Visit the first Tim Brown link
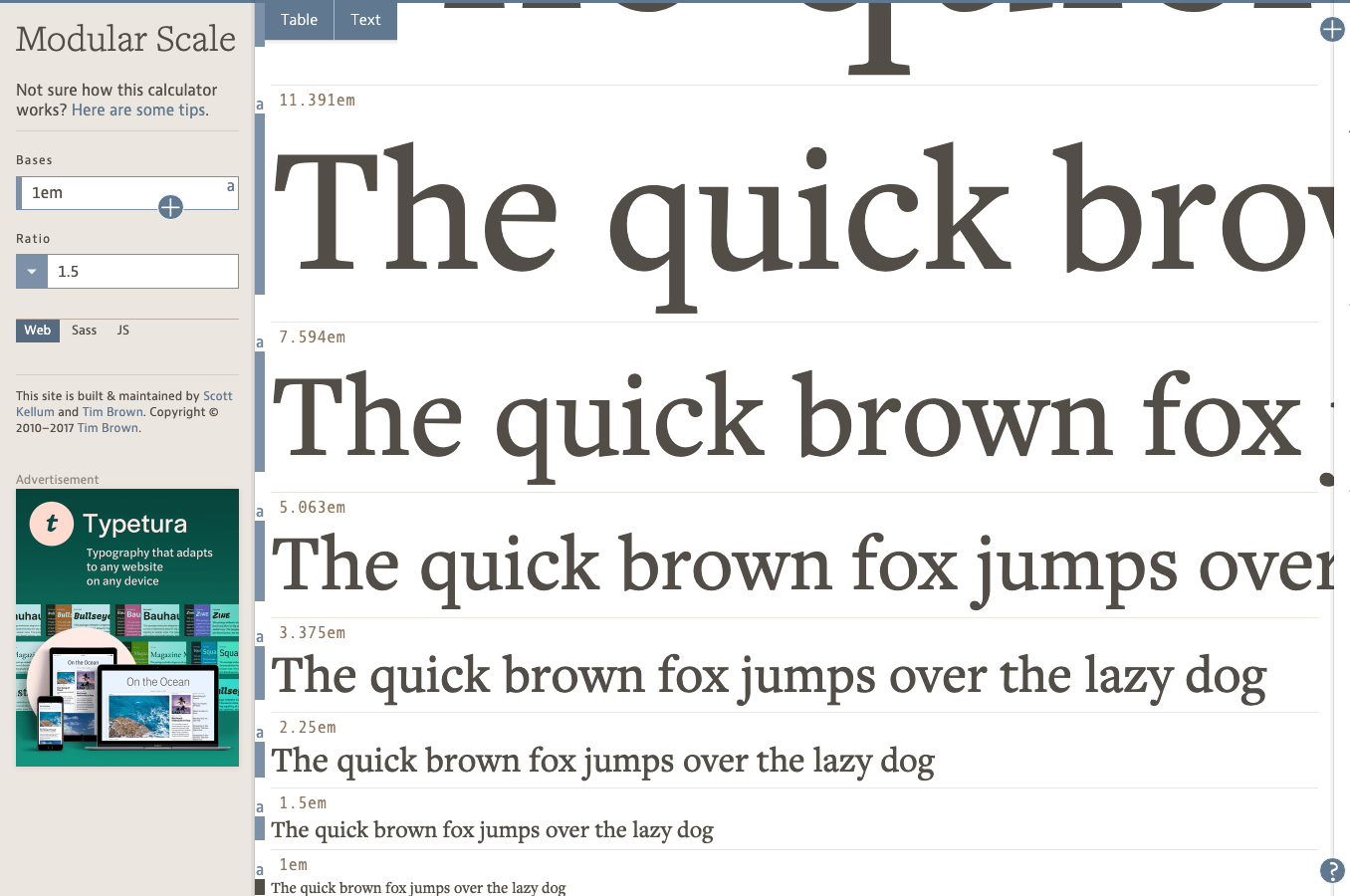 [x=112, y=412]
